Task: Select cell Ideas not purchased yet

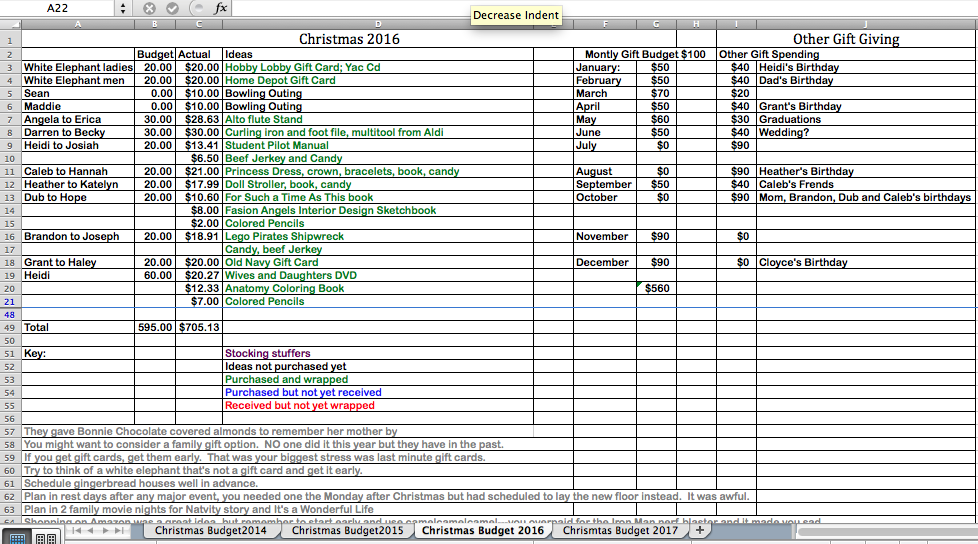Action: (x=378, y=366)
